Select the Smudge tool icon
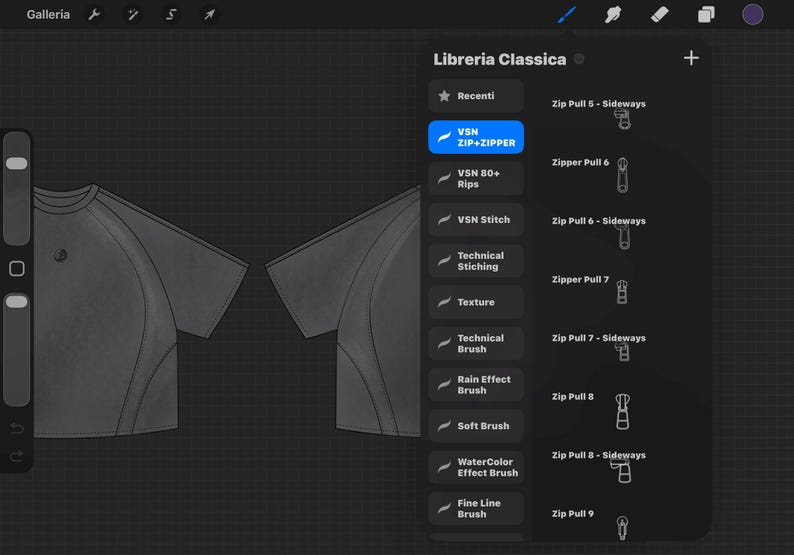Viewport: 794px width, 555px height. tap(613, 15)
